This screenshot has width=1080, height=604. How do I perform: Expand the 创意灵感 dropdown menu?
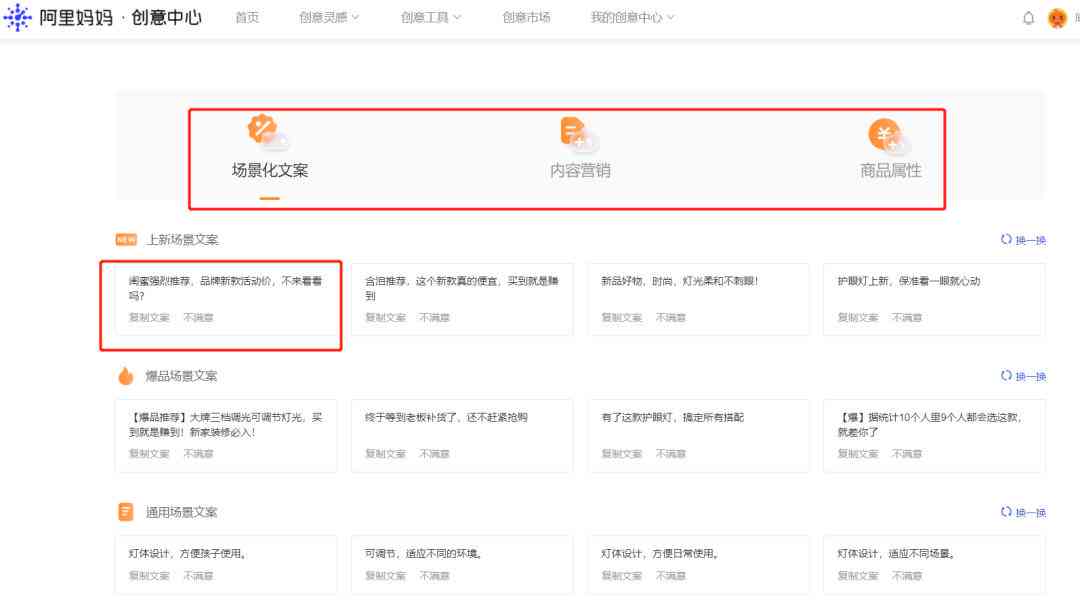[329, 17]
